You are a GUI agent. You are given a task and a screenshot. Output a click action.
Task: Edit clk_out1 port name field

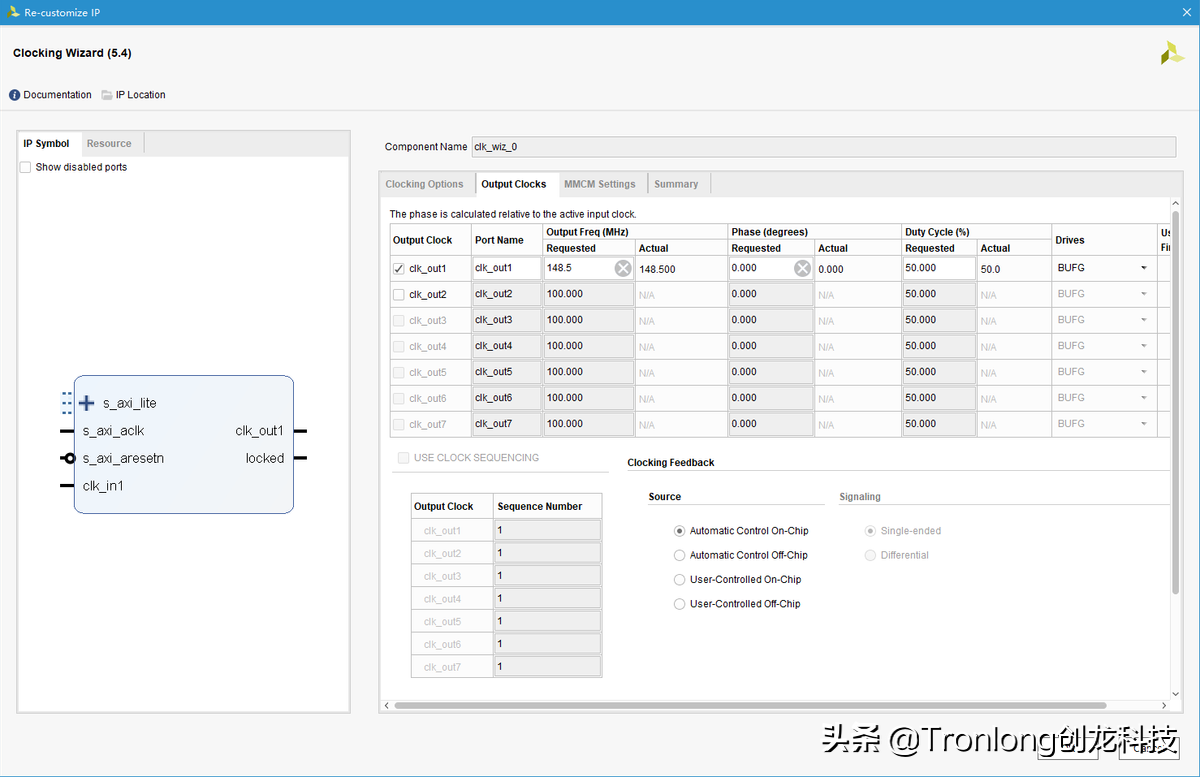pos(506,268)
